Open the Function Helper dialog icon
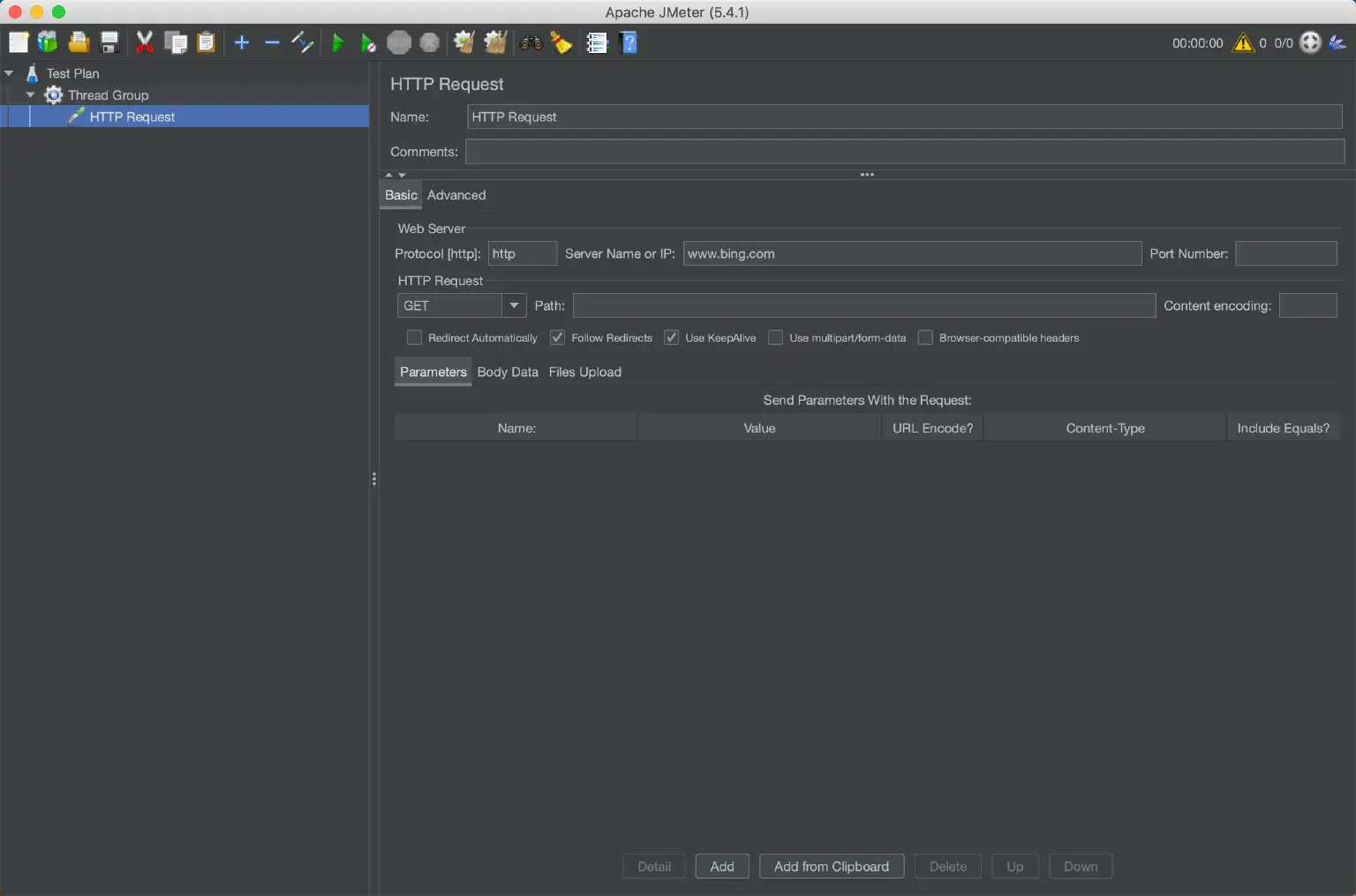The width and height of the screenshot is (1356, 896). point(562,42)
